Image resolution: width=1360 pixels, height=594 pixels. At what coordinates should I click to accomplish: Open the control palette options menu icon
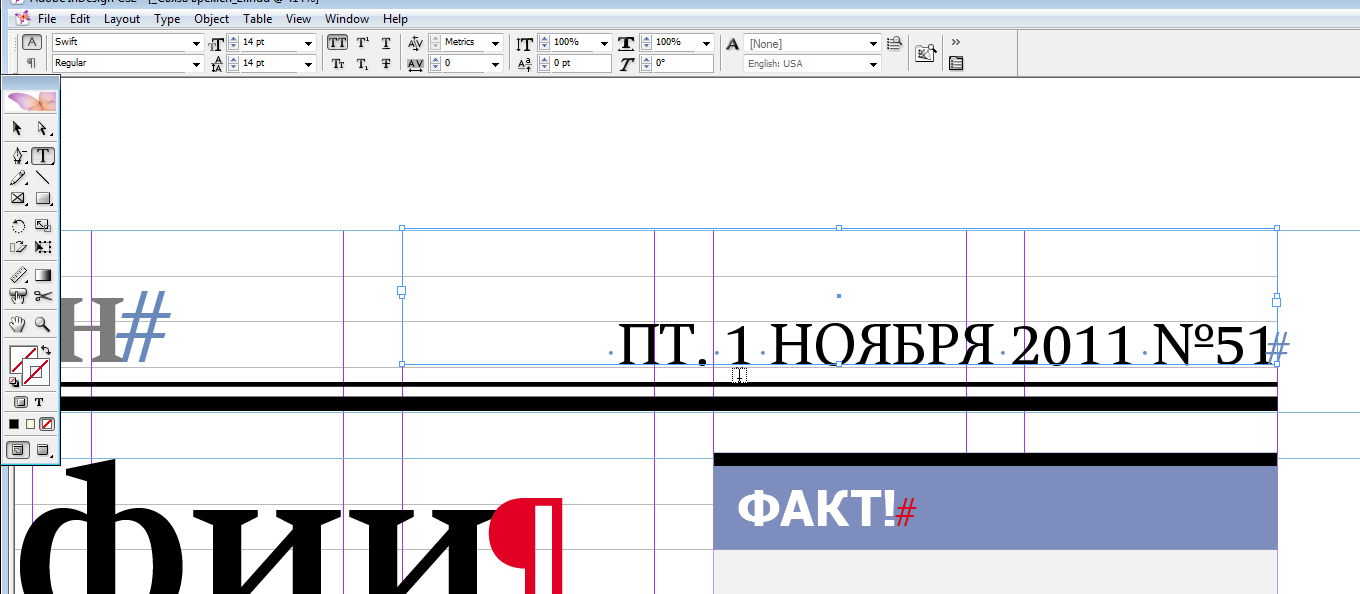957,63
